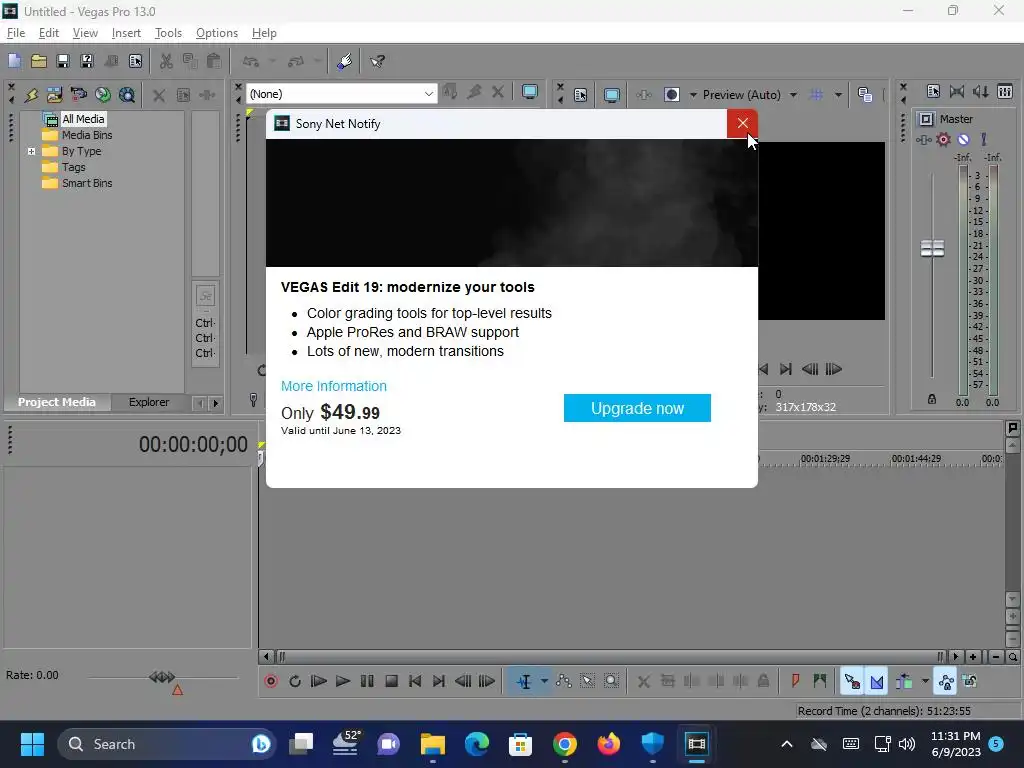1024x768 pixels.
Task: Click the playback Rate slider triangle
Action: pos(177,690)
